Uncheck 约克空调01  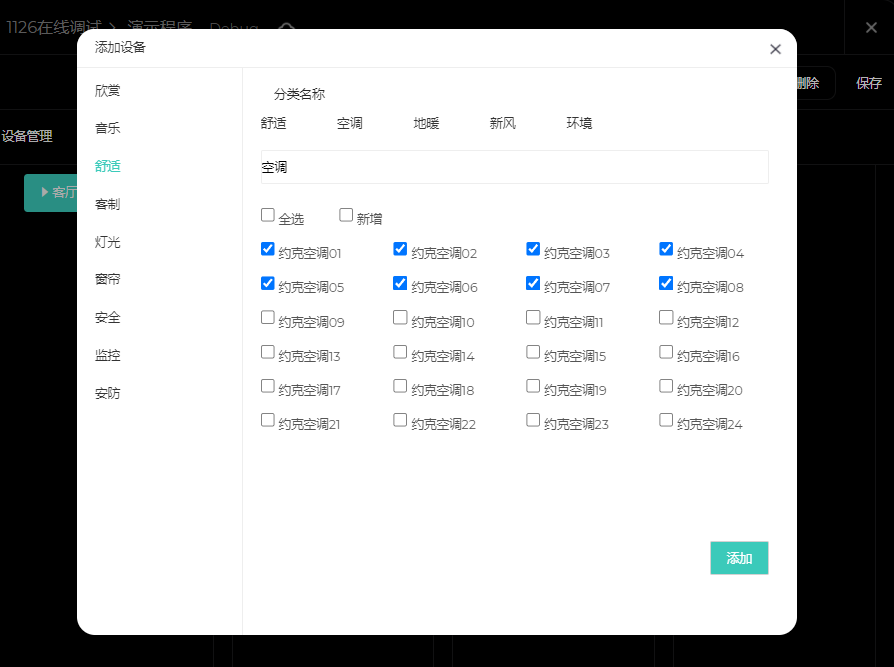tap(267, 249)
